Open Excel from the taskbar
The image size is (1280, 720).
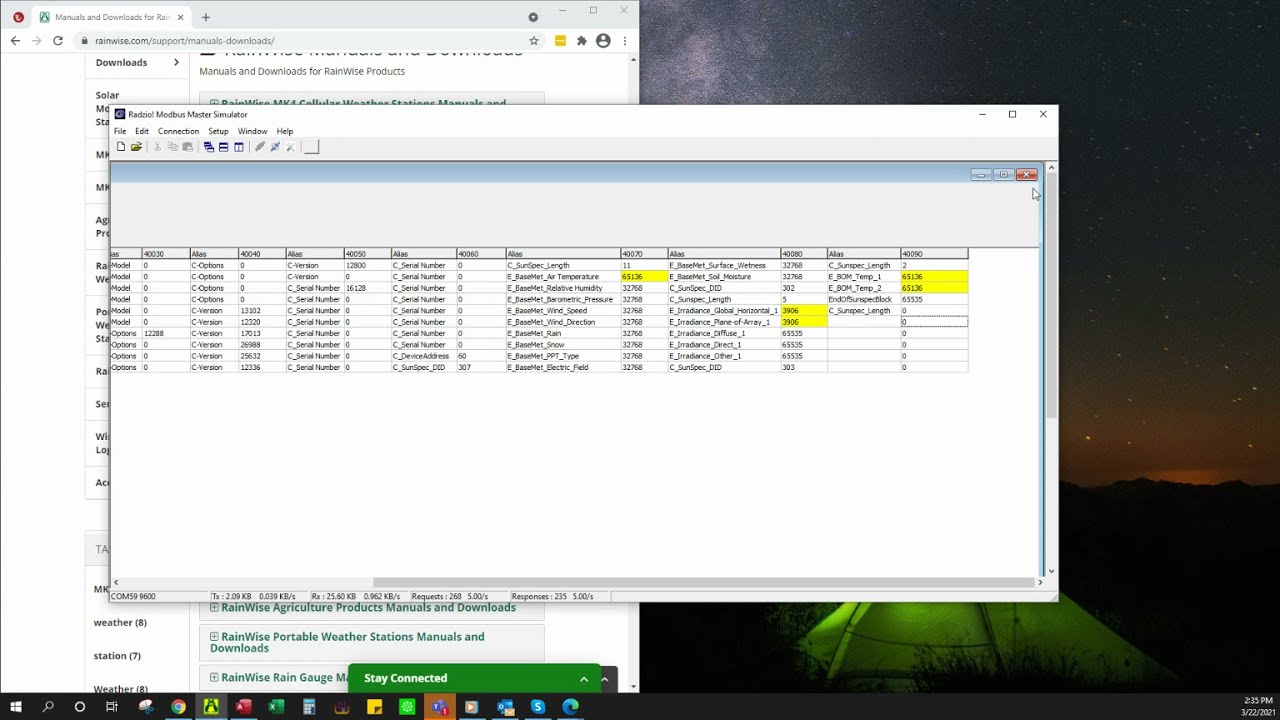click(x=276, y=706)
